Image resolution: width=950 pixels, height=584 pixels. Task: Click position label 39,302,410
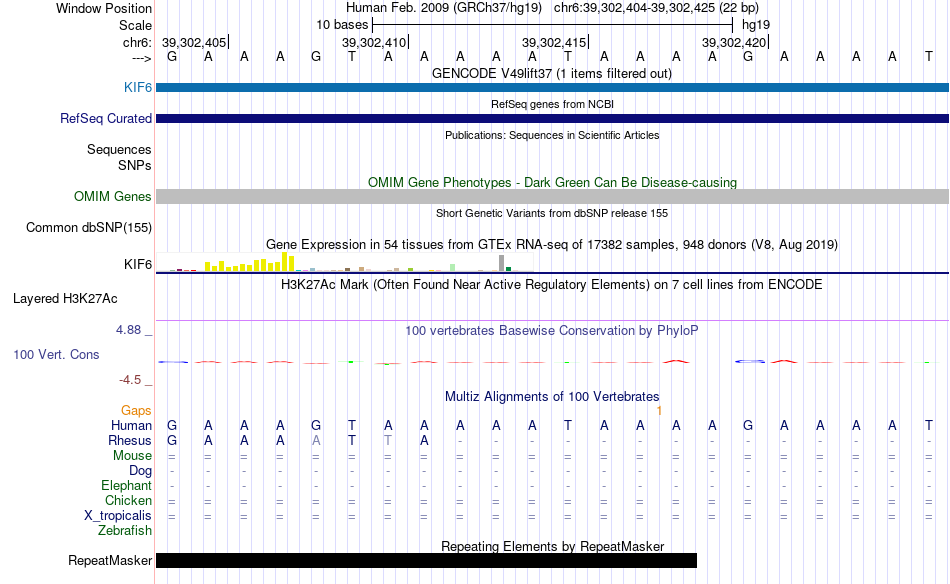pos(373,42)
